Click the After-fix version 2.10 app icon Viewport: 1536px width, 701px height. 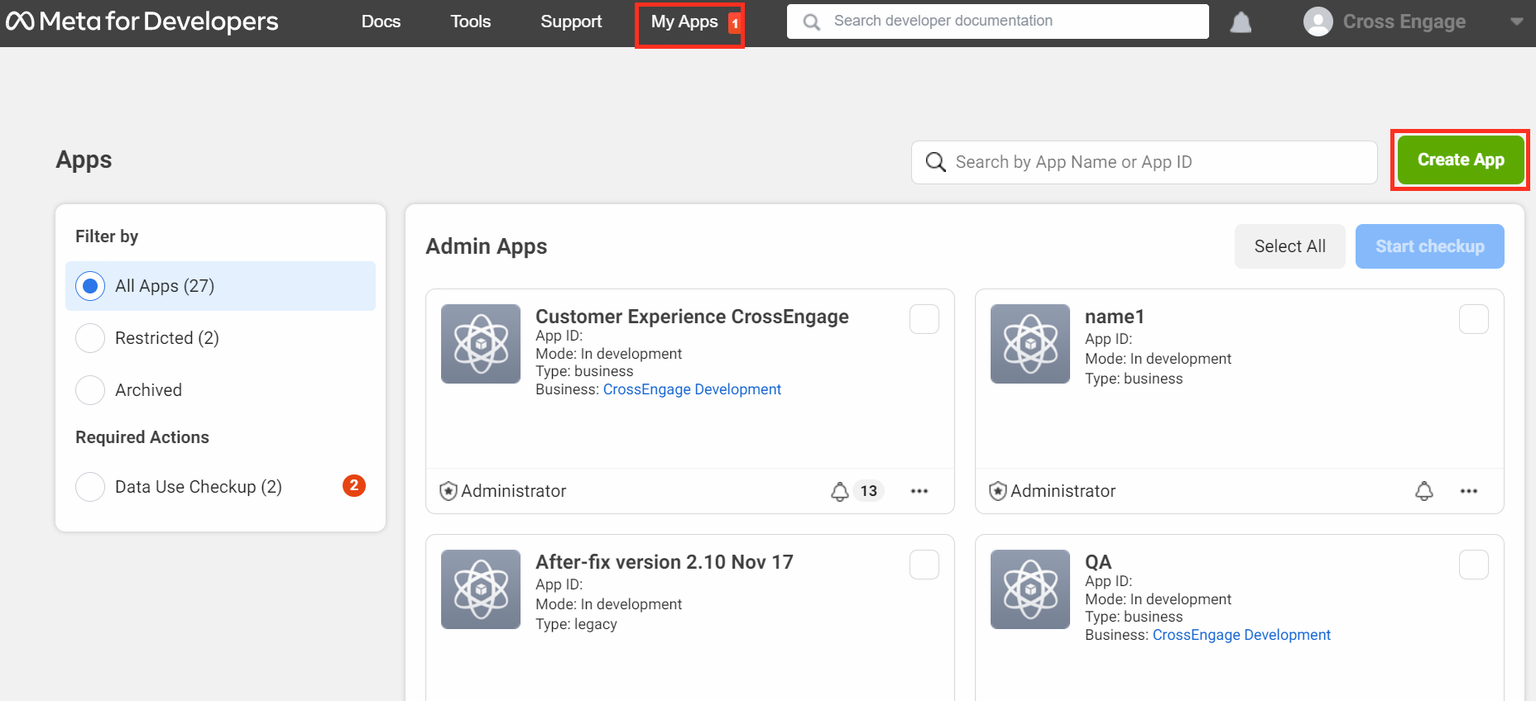pyautogui.click(x=481, y=589)
